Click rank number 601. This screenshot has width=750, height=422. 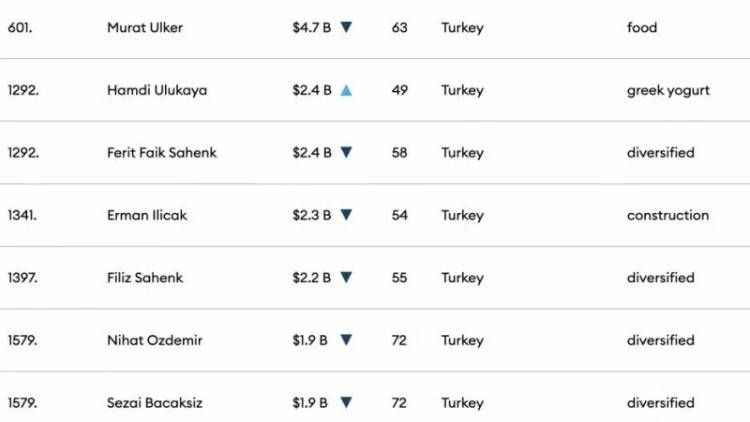click(x=21, y=28)
